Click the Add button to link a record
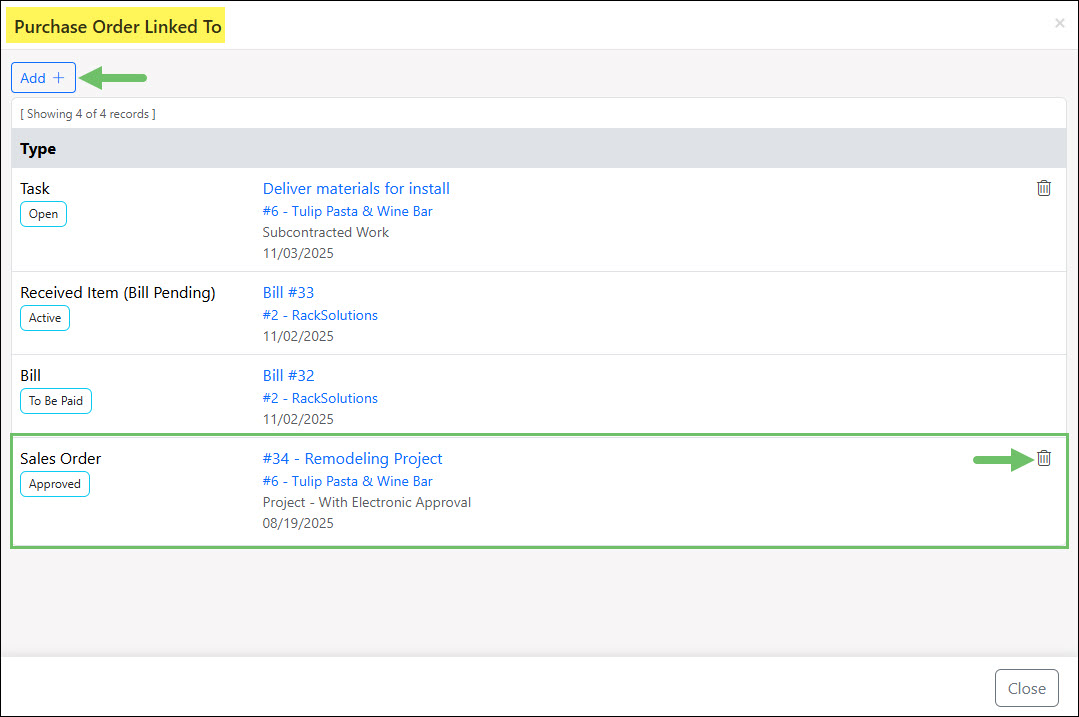1079x717 pixels. (x=43, y=77)
